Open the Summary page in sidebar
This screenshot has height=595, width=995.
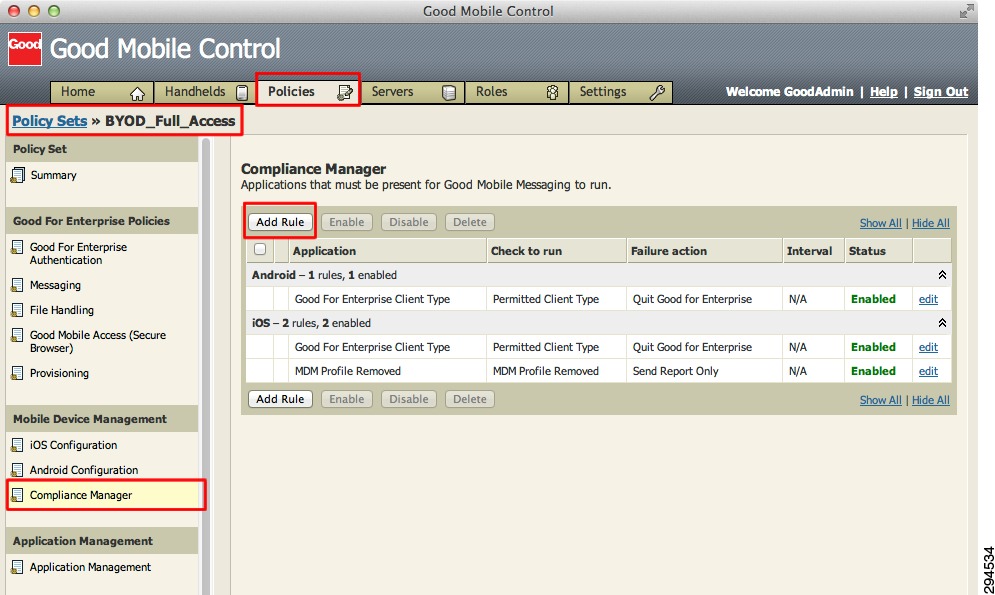[x=53, y=175]
